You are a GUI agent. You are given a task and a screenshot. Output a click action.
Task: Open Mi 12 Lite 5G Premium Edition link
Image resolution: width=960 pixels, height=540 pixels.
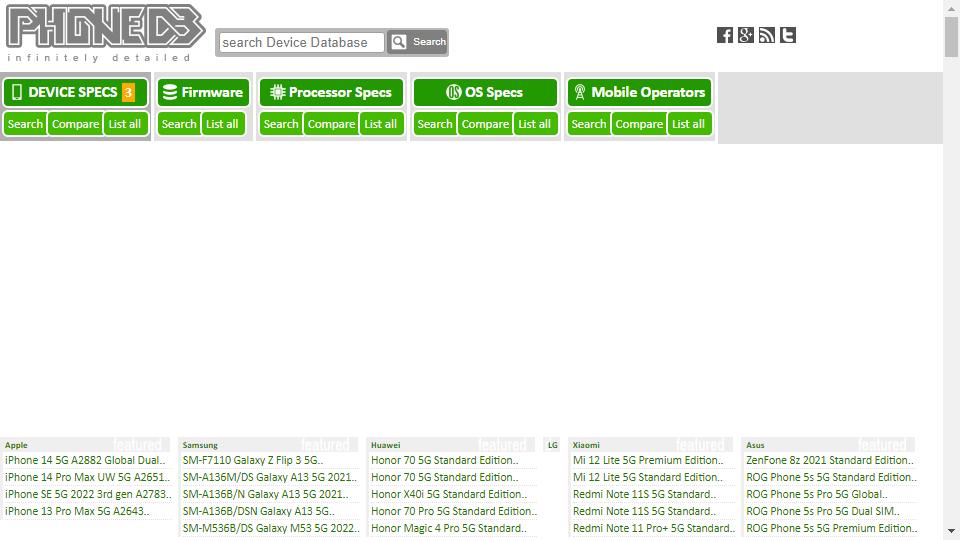pyautogui.click(x=648, y=460)
